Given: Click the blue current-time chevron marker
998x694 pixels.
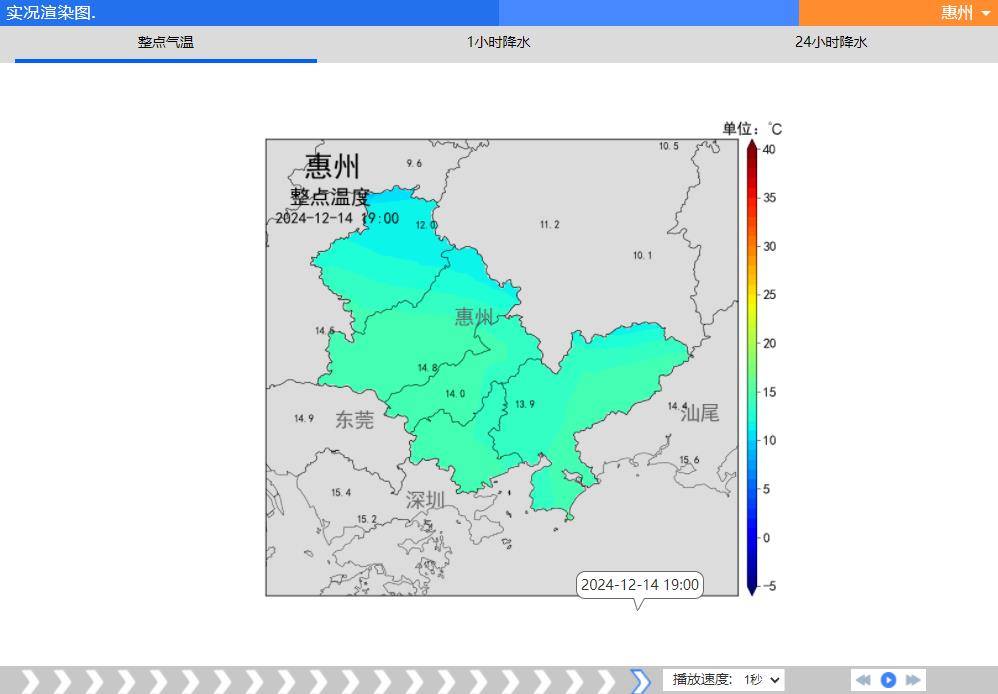Looking at the screenshot, I should click(640, 681).
